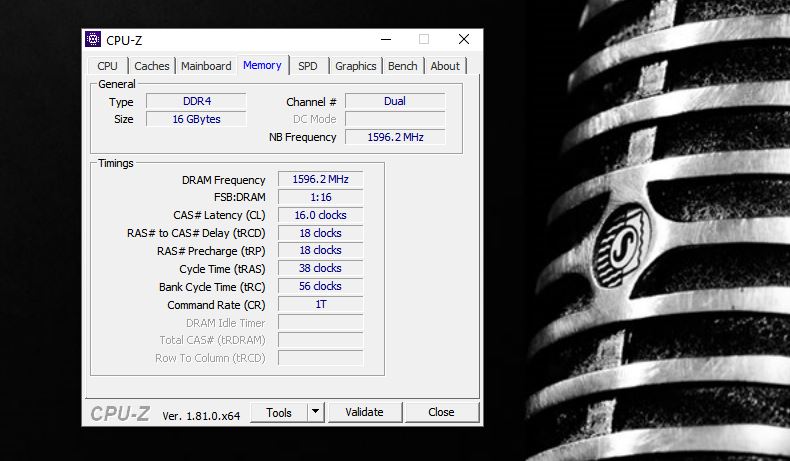The width and height of the screenshot is (790, 461).
Task: Click the version text Ver. 1.81.0.x64
Action: point(201,416)
